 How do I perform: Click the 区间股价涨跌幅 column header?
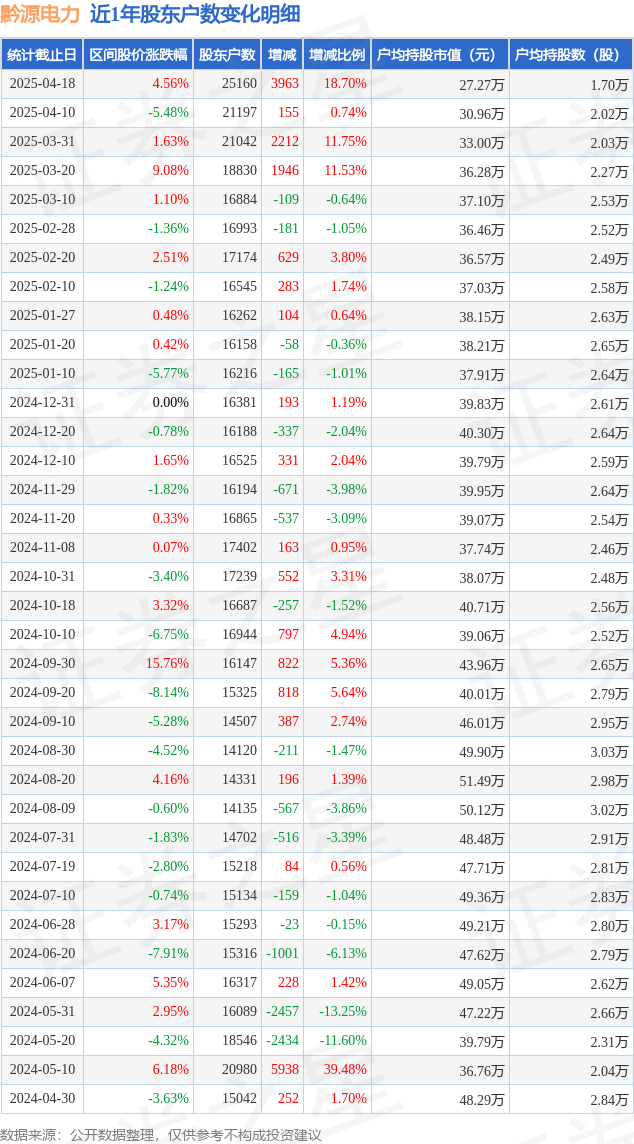138,54
